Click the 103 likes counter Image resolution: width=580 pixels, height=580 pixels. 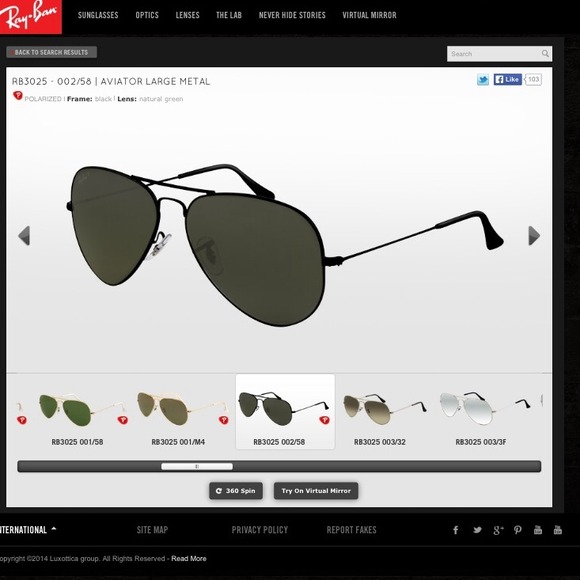(x=533, y=79)
